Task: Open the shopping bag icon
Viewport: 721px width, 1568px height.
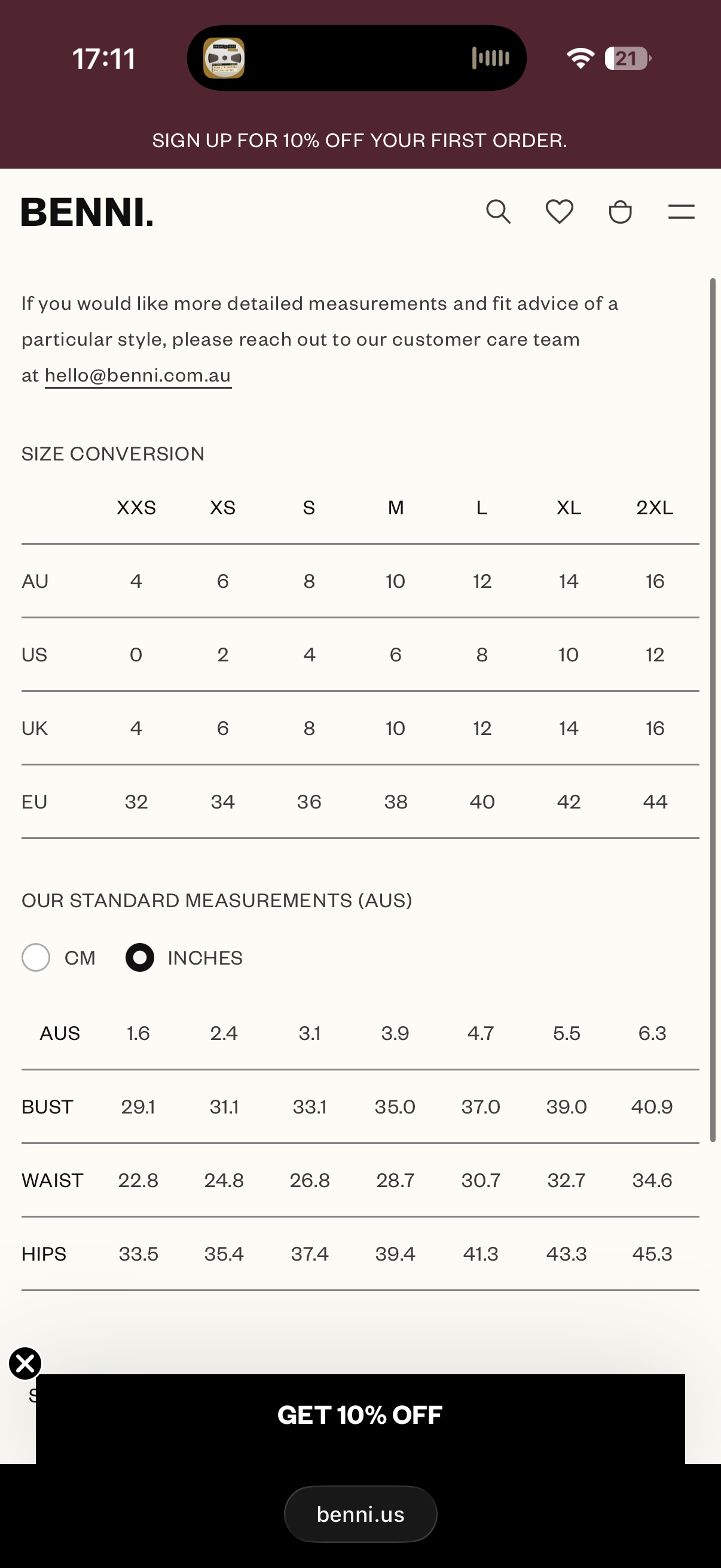Action: coord(620,212)
